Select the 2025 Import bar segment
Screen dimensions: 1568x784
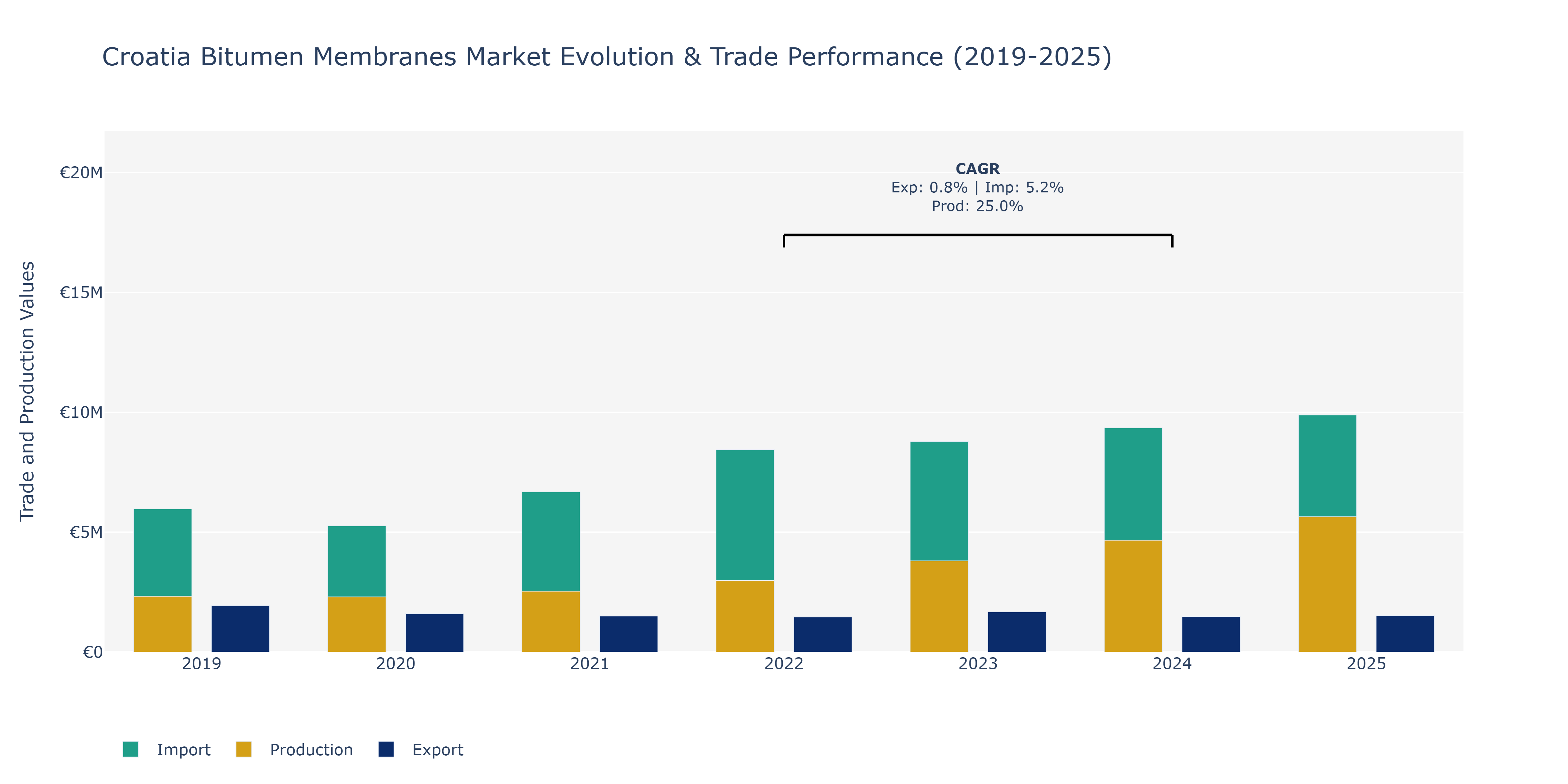click(1328, 466)
